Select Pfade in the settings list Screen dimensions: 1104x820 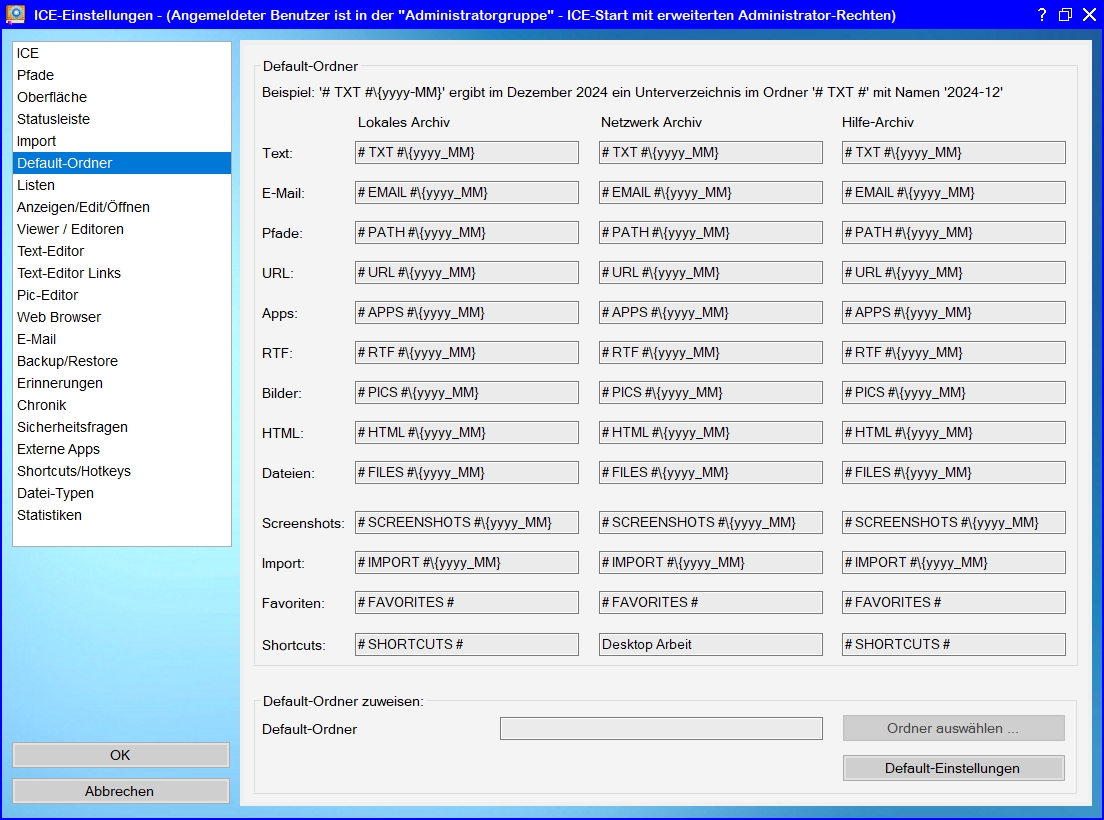pos(122,75)
